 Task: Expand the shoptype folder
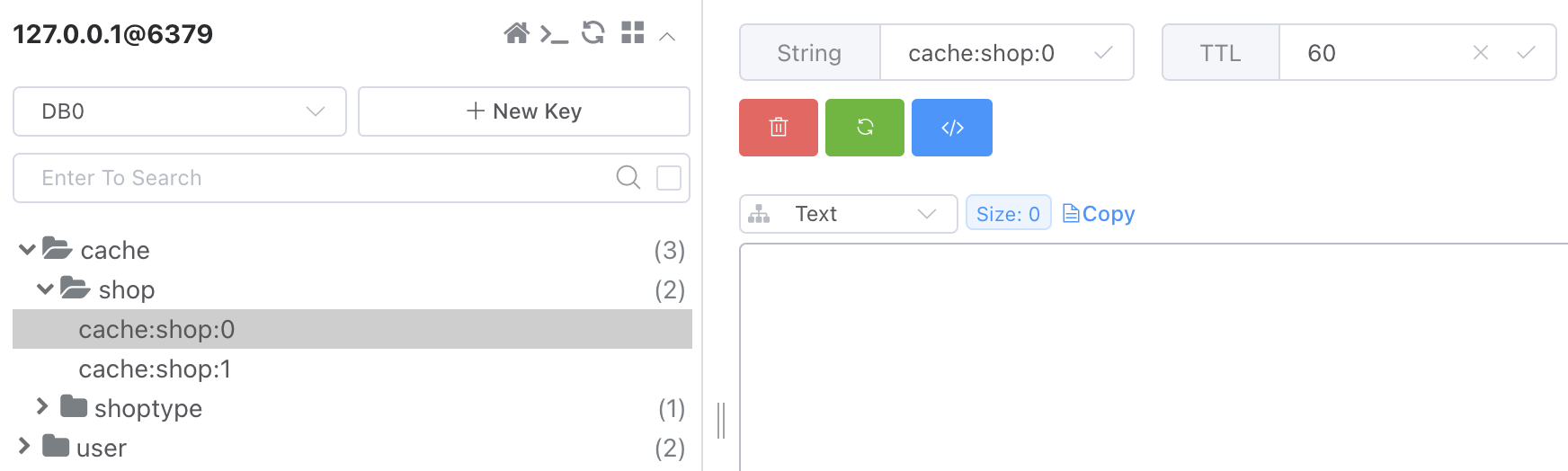tap(41, 407)
